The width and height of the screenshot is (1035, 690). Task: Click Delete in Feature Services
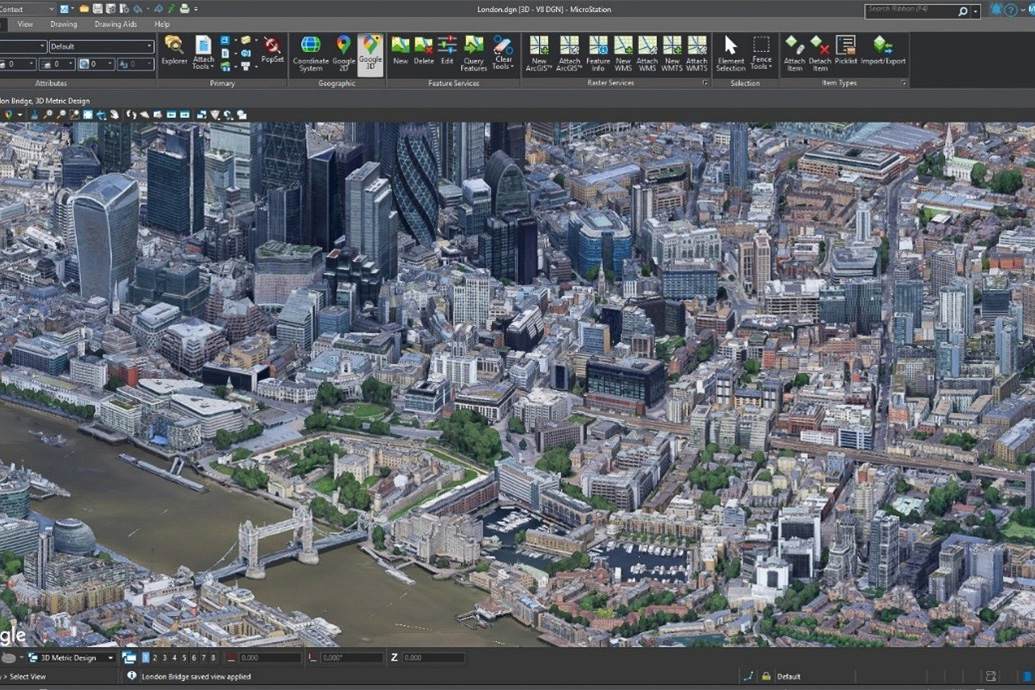pos(424,50)
